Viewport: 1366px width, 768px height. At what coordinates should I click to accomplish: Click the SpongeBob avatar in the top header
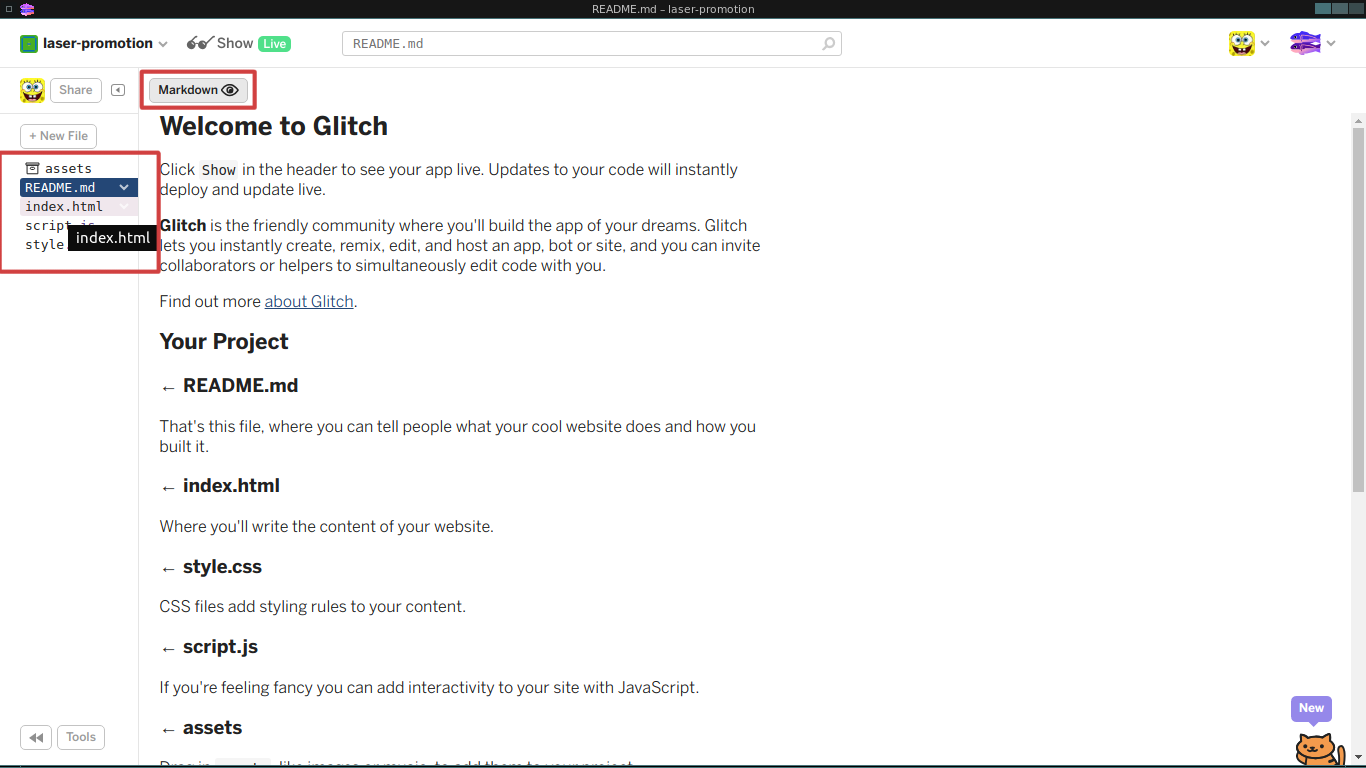pos(1242,43)
